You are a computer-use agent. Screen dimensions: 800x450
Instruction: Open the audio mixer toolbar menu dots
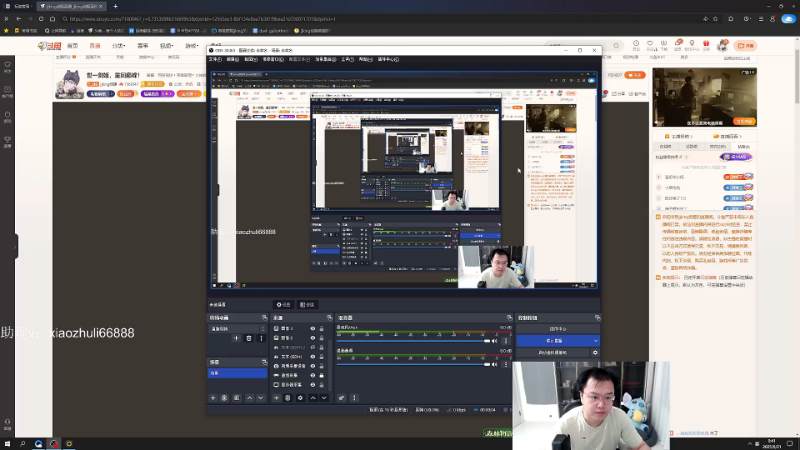click(354, 398)
